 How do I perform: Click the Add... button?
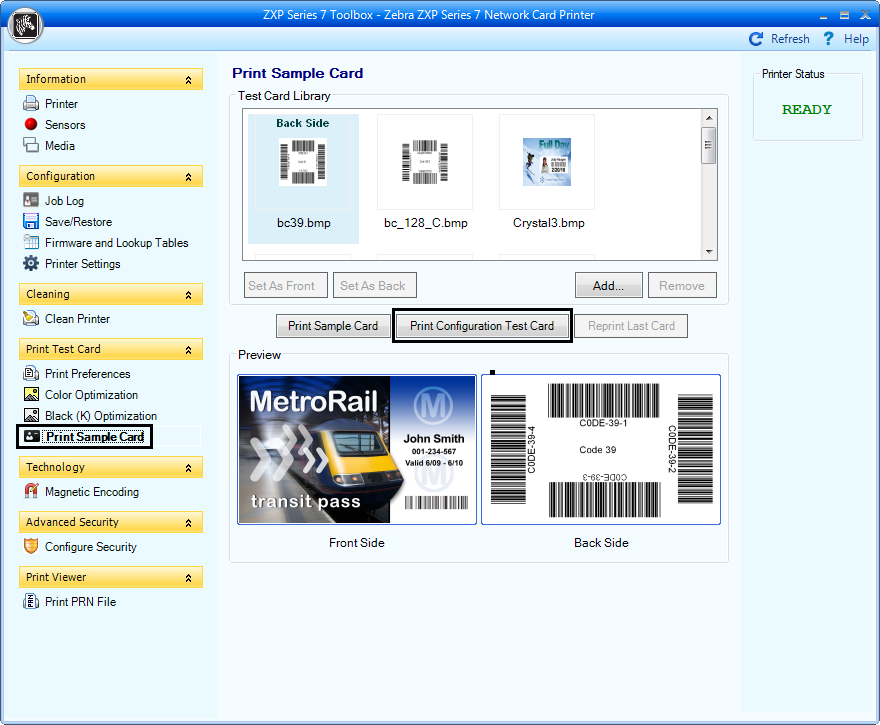608,286
